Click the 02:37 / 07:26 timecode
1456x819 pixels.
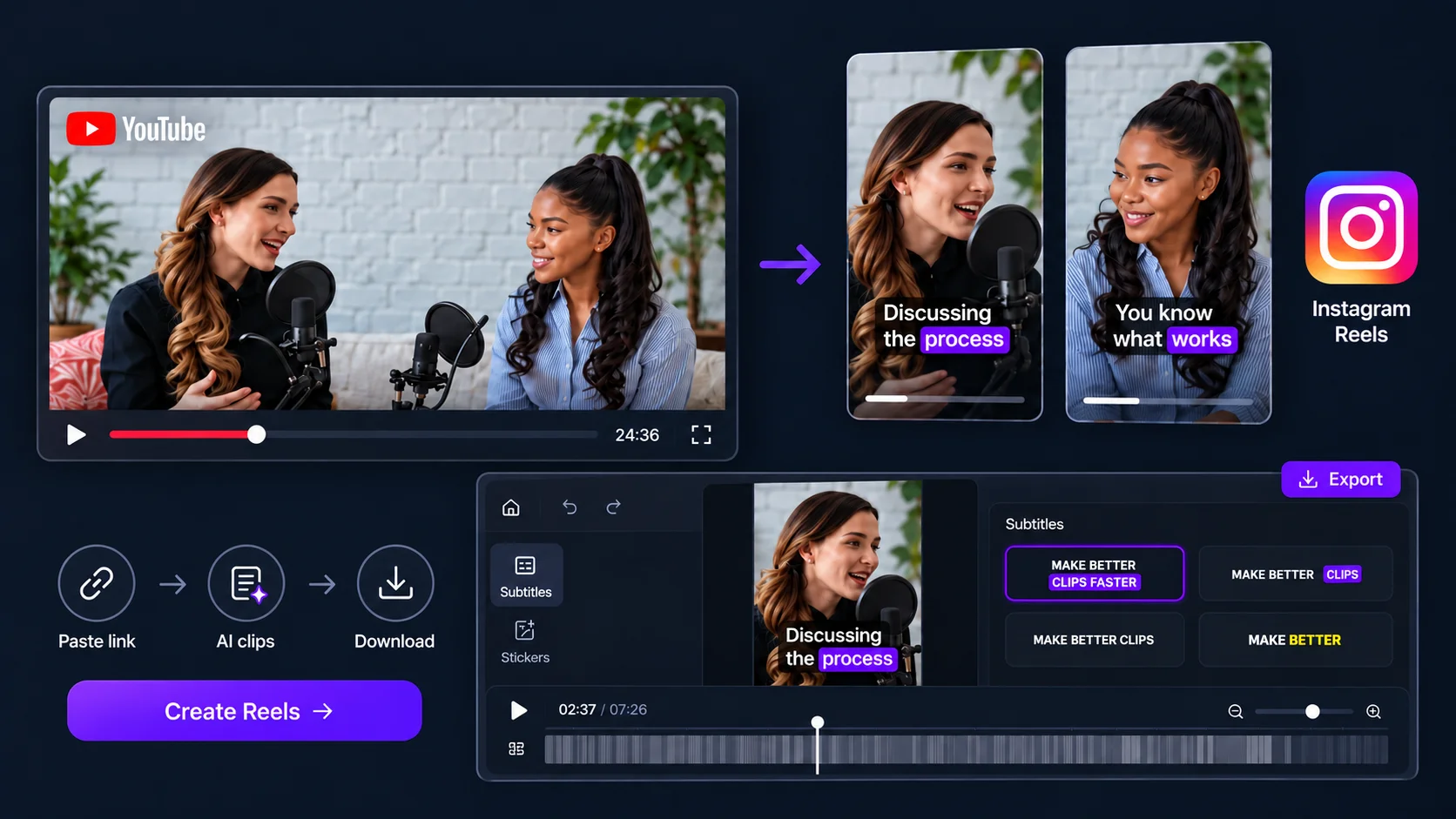point(603,710)
